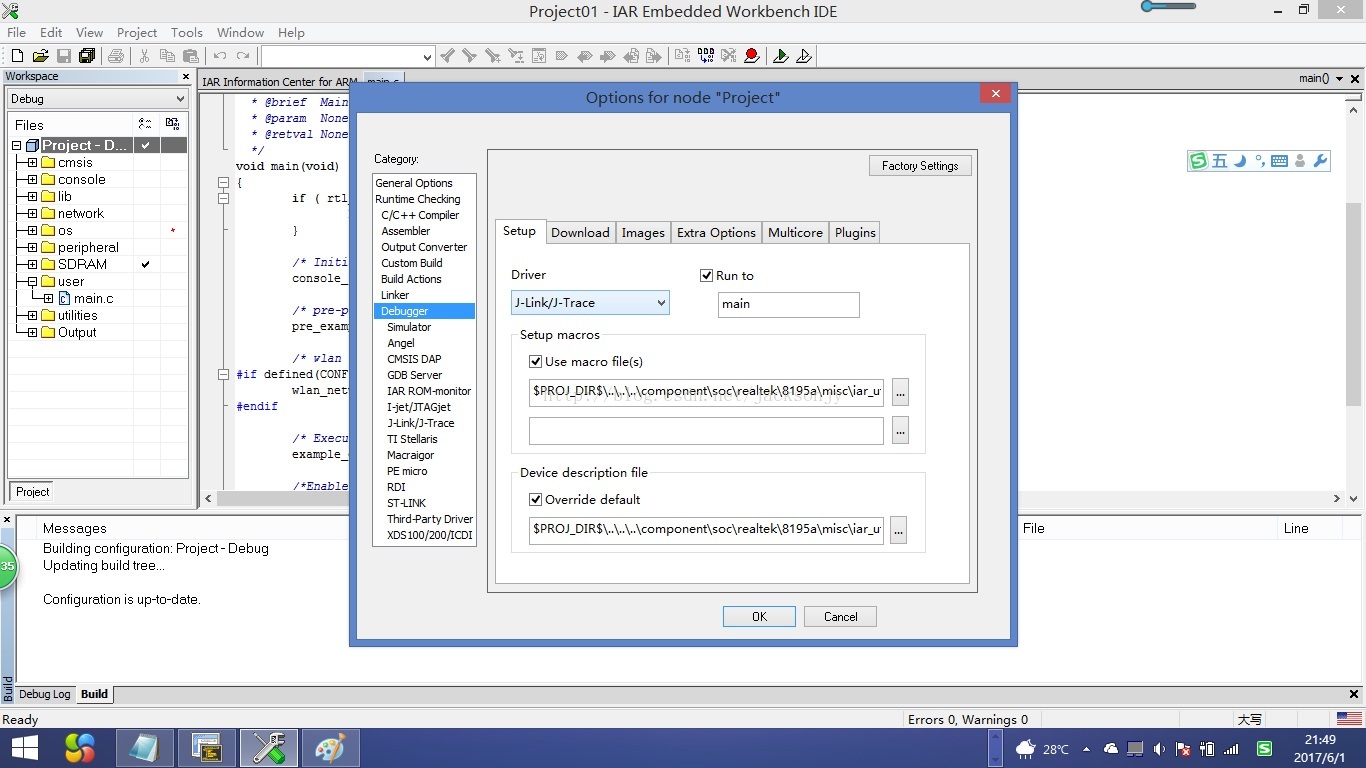Open the File menu
This screenshot has width=1366, height=768.
16,32
